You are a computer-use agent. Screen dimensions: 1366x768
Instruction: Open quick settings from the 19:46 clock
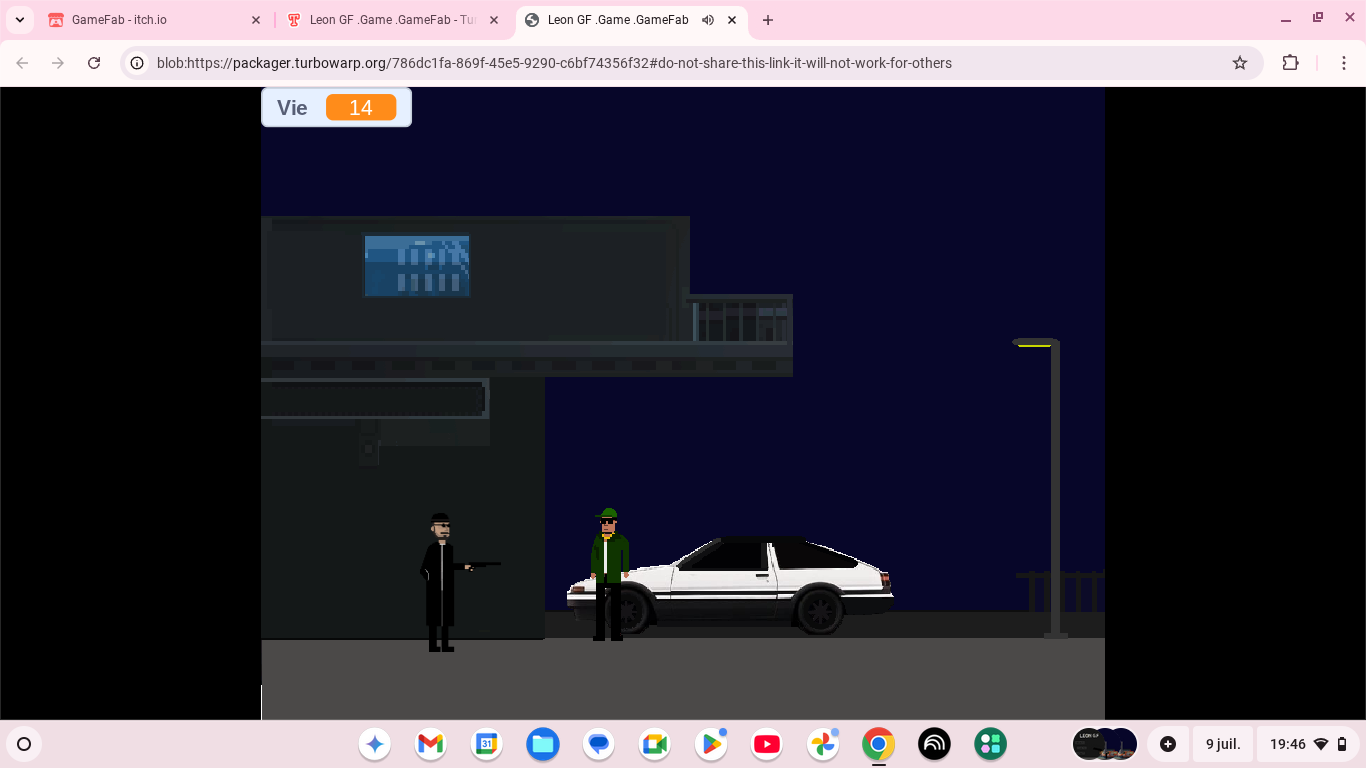tap(1288, 744)
